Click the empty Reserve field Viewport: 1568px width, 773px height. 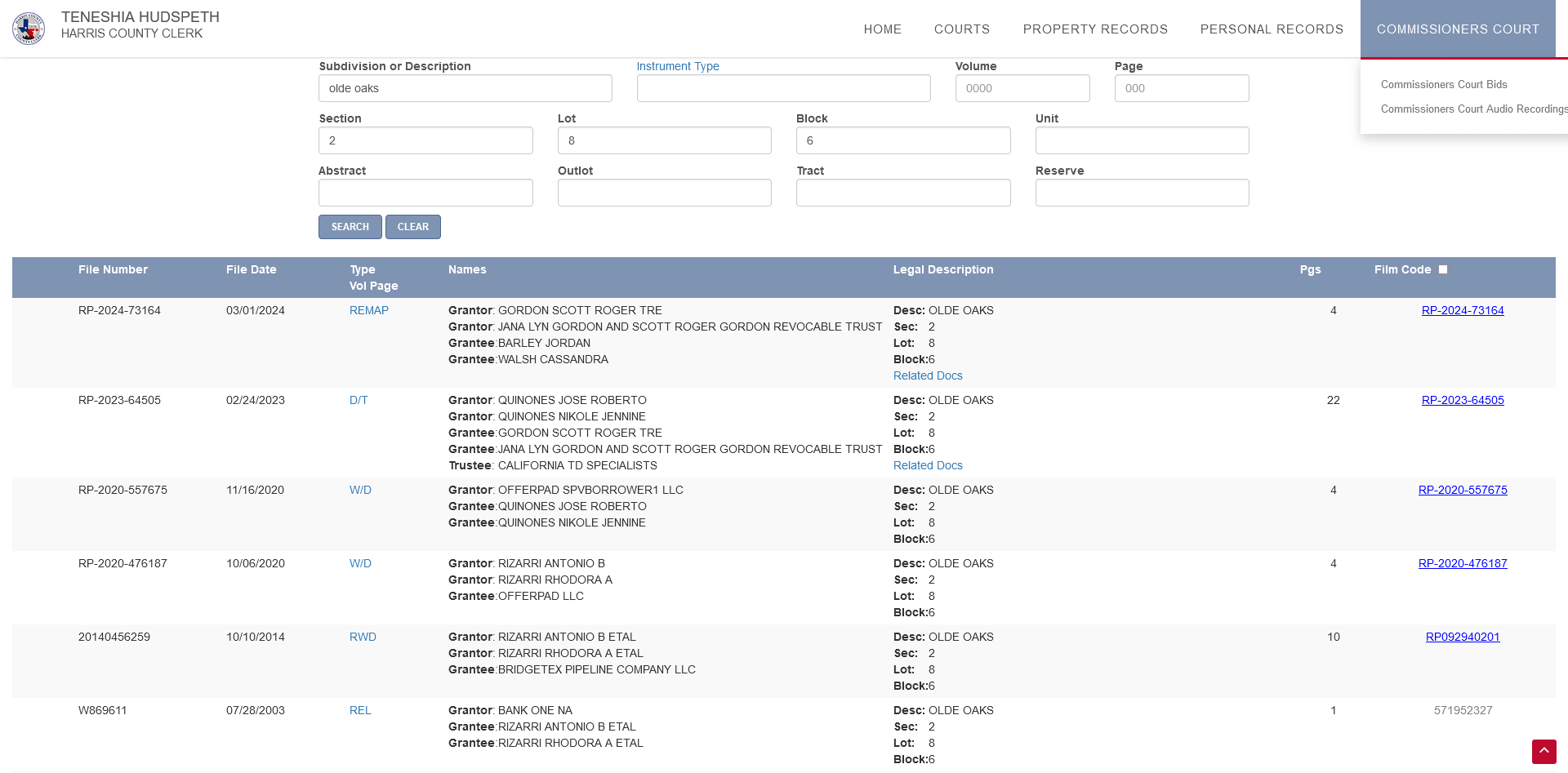click(1143, 193)
